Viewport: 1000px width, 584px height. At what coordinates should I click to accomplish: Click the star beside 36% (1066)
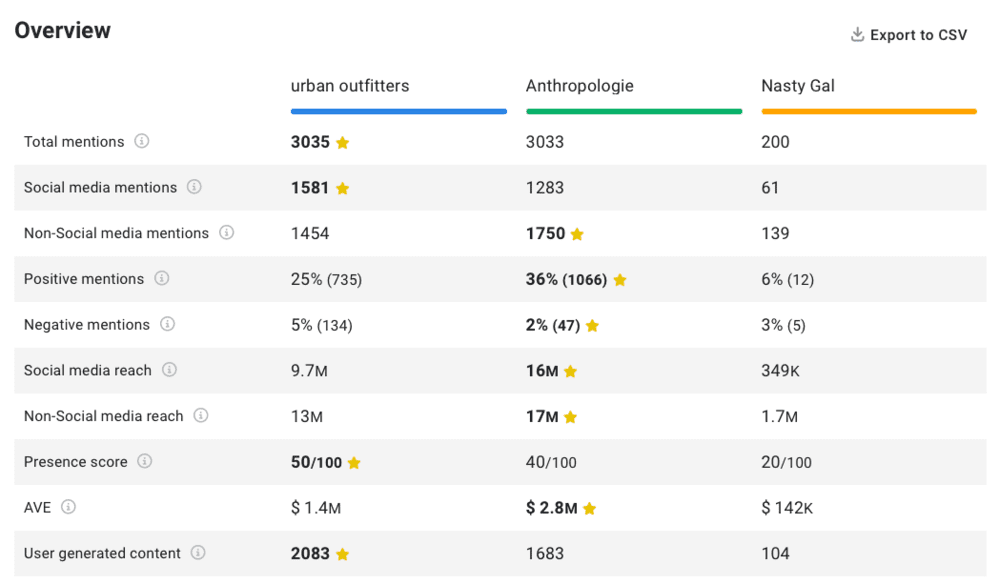click(620, 280)
